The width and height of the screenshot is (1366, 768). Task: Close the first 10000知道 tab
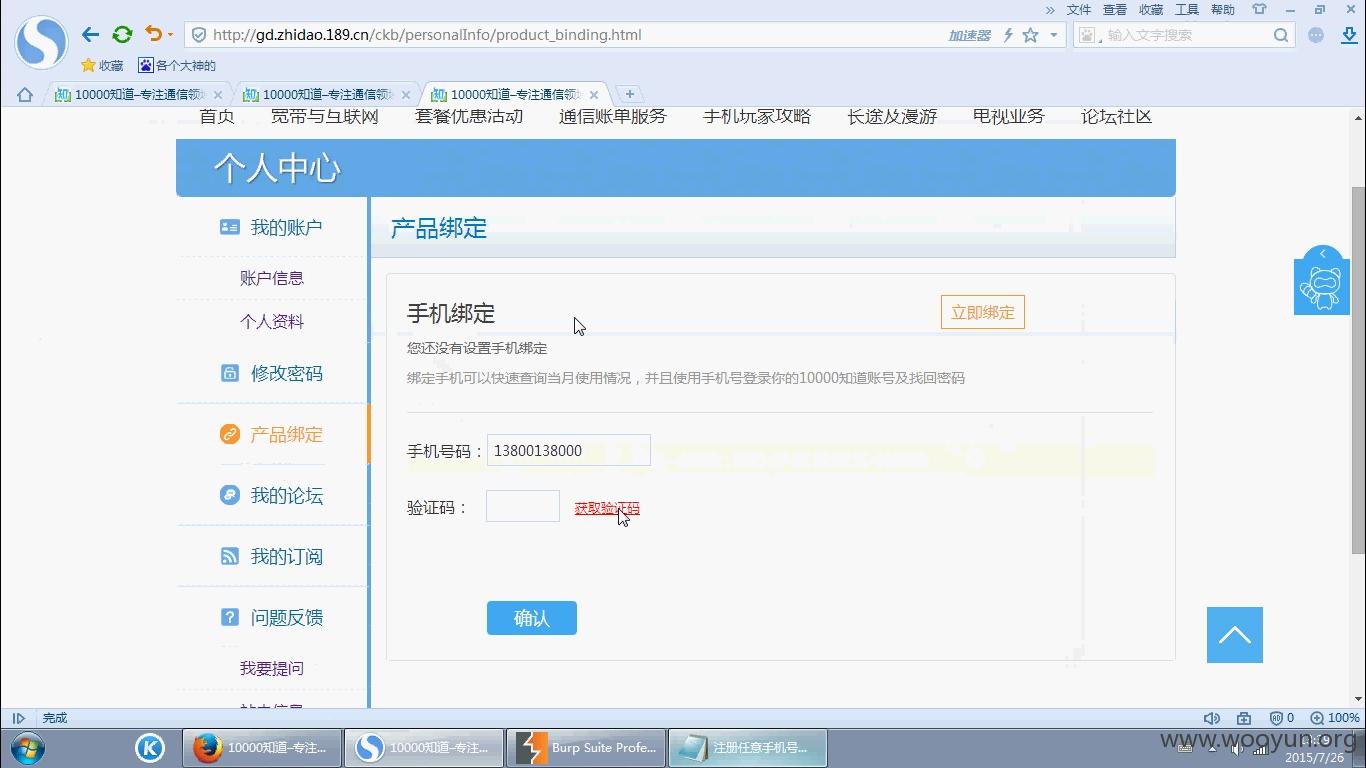[218, 95]
